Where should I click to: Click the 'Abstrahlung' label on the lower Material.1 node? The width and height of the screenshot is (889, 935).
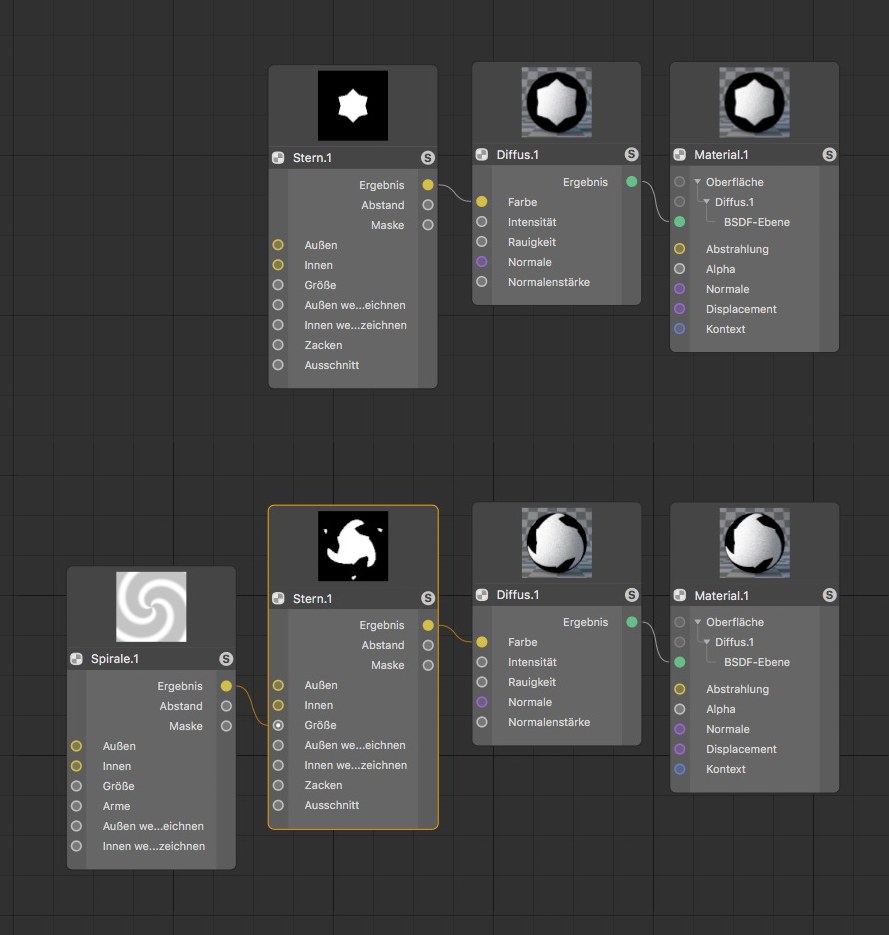pos(738,689)
